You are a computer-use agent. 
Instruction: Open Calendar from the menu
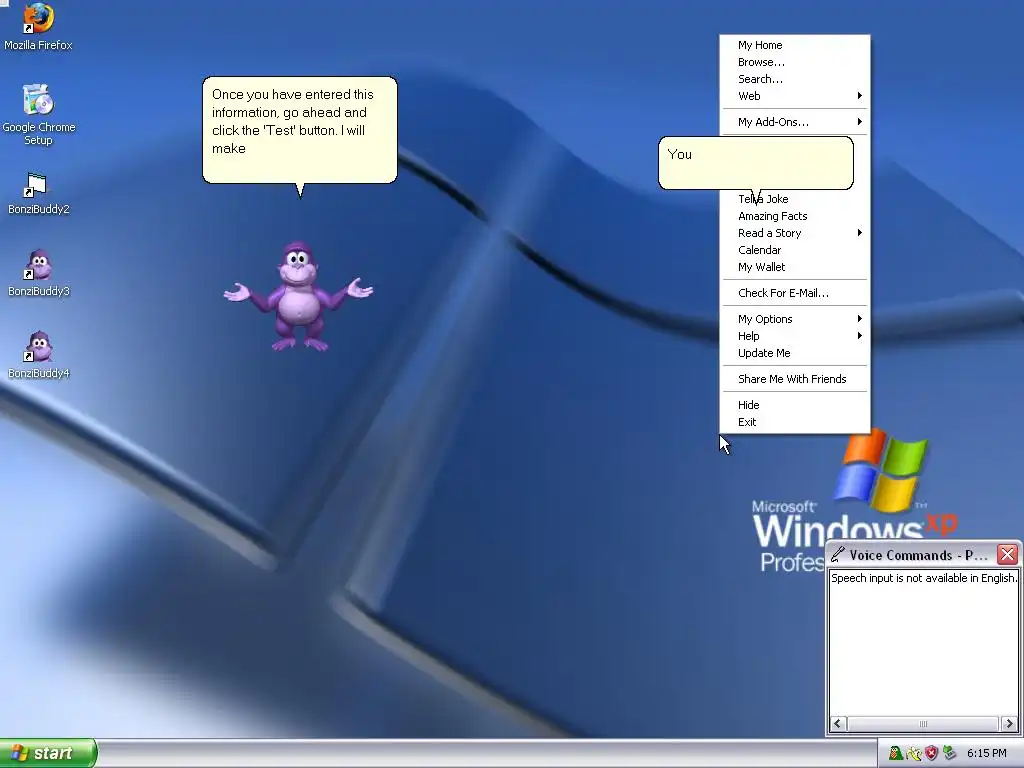(x=795, y=250)
